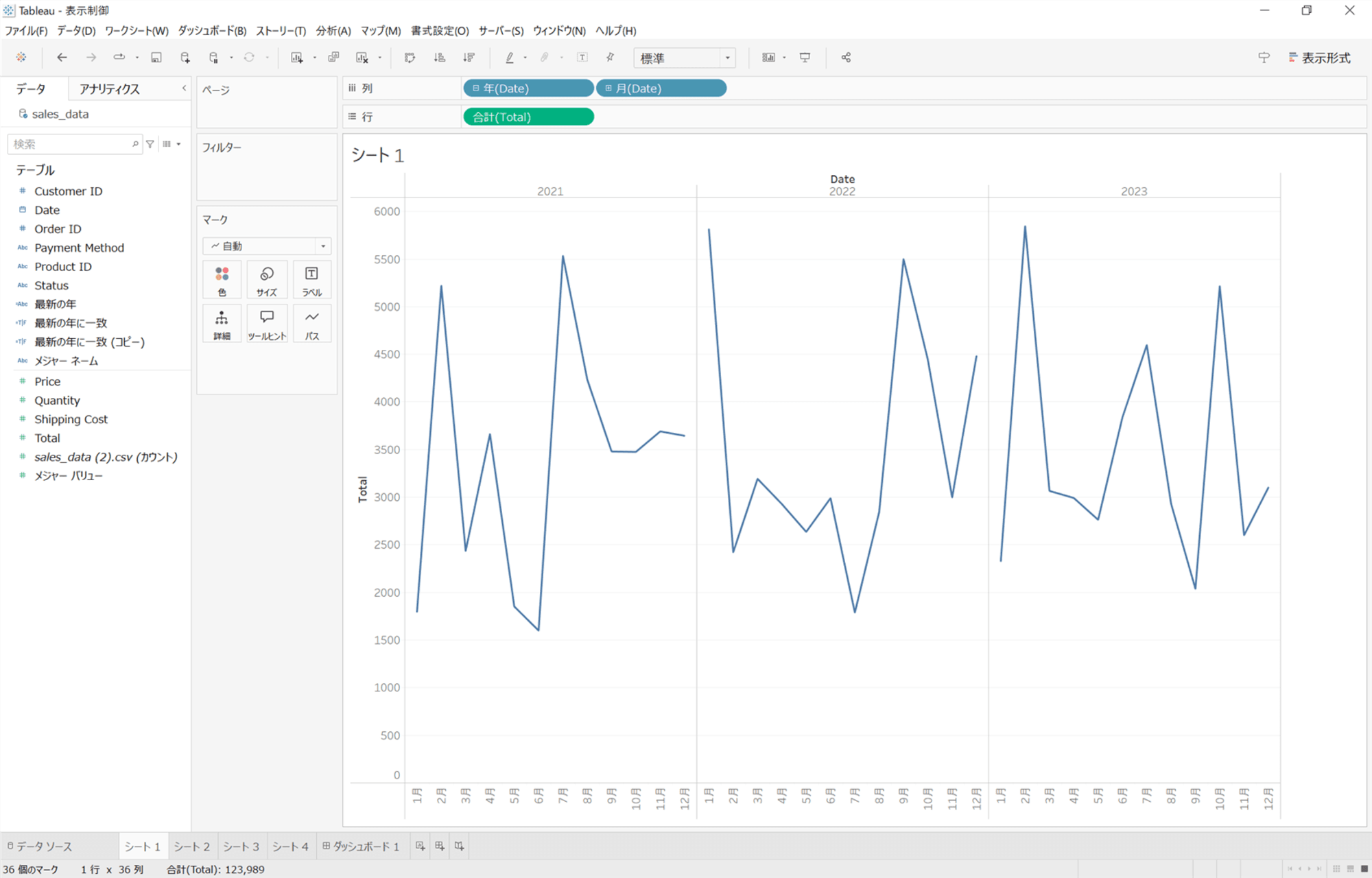The width and height of the screenshot is (1372, 878).
Task: Open the サイズ size mark card
Action: pyautogui.click(x=267, y=281)
